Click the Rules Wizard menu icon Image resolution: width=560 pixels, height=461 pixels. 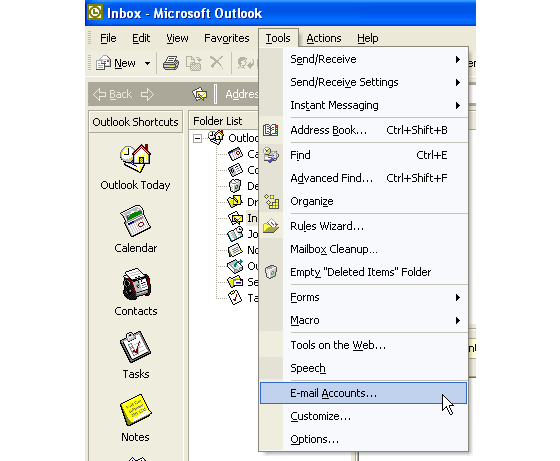271,226
